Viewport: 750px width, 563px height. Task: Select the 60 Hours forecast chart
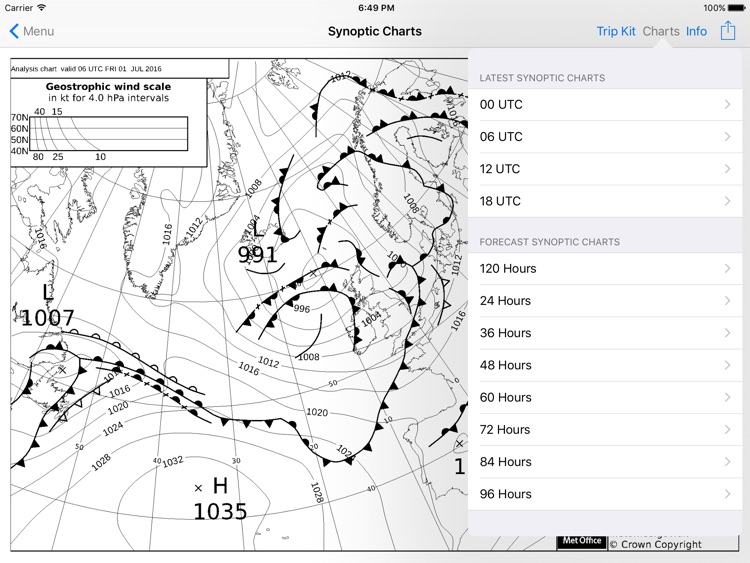coord(605,397)
